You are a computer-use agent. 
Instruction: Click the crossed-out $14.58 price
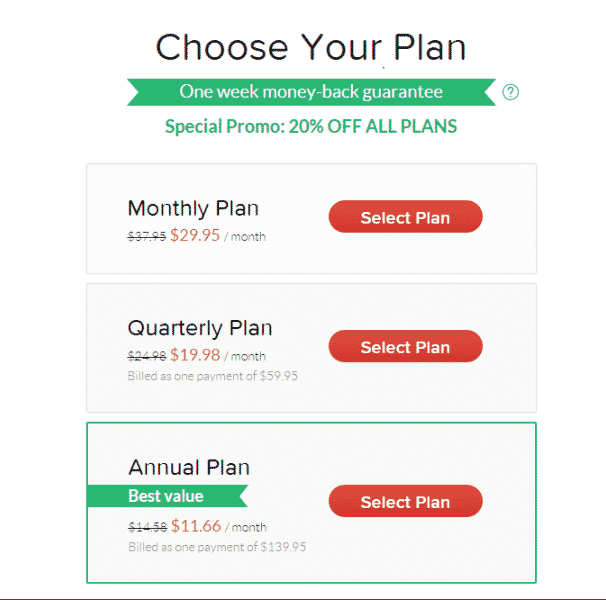point(147,527)
